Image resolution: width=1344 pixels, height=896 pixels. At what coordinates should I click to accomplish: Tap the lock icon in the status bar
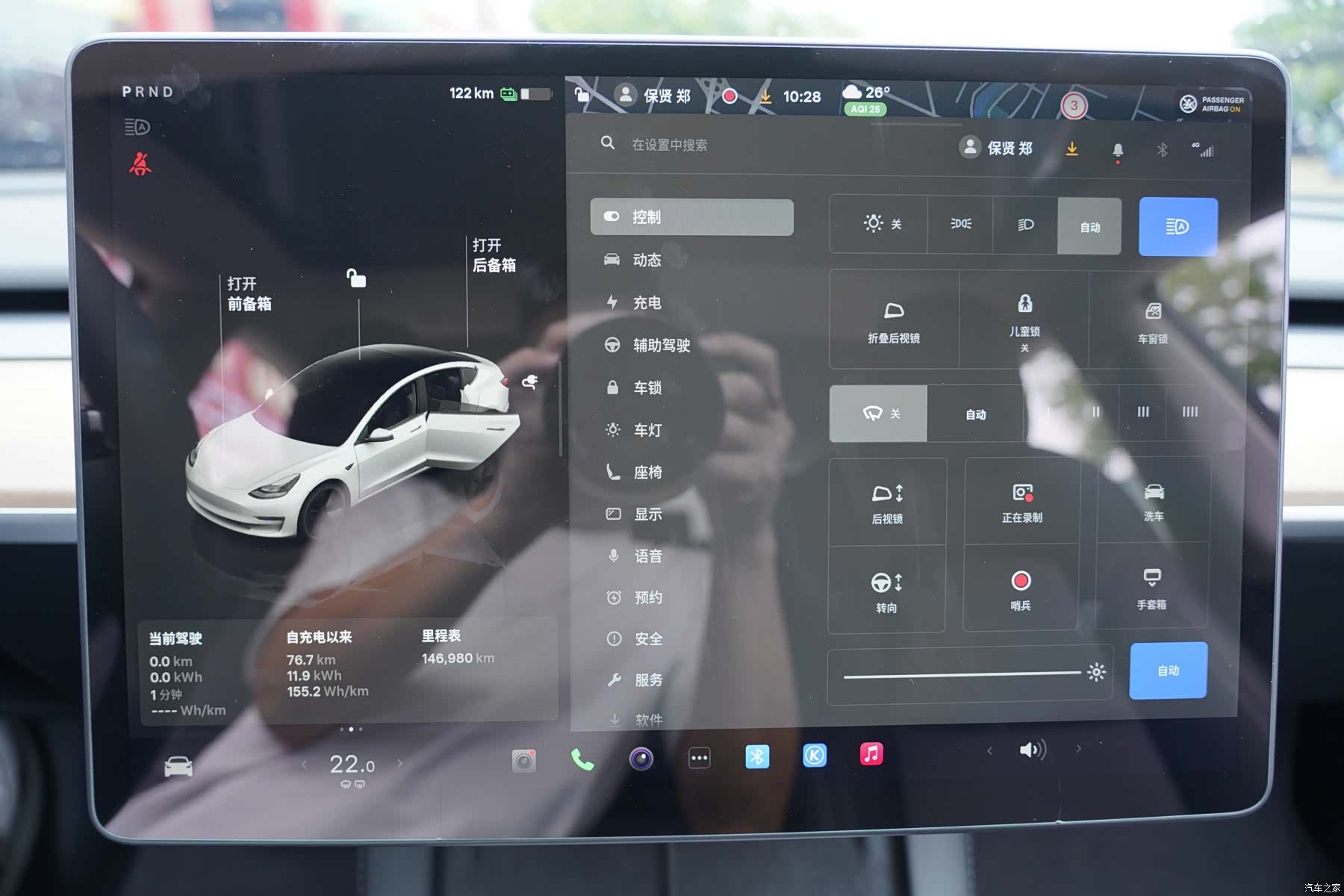pyautogui.click(x=582, y=94)
